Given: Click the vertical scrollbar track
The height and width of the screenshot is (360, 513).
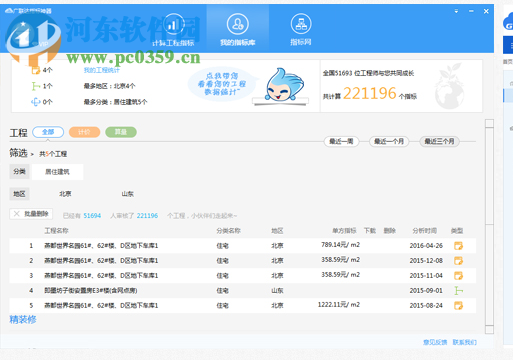Looking at the screenshot, I should [489, 227].
